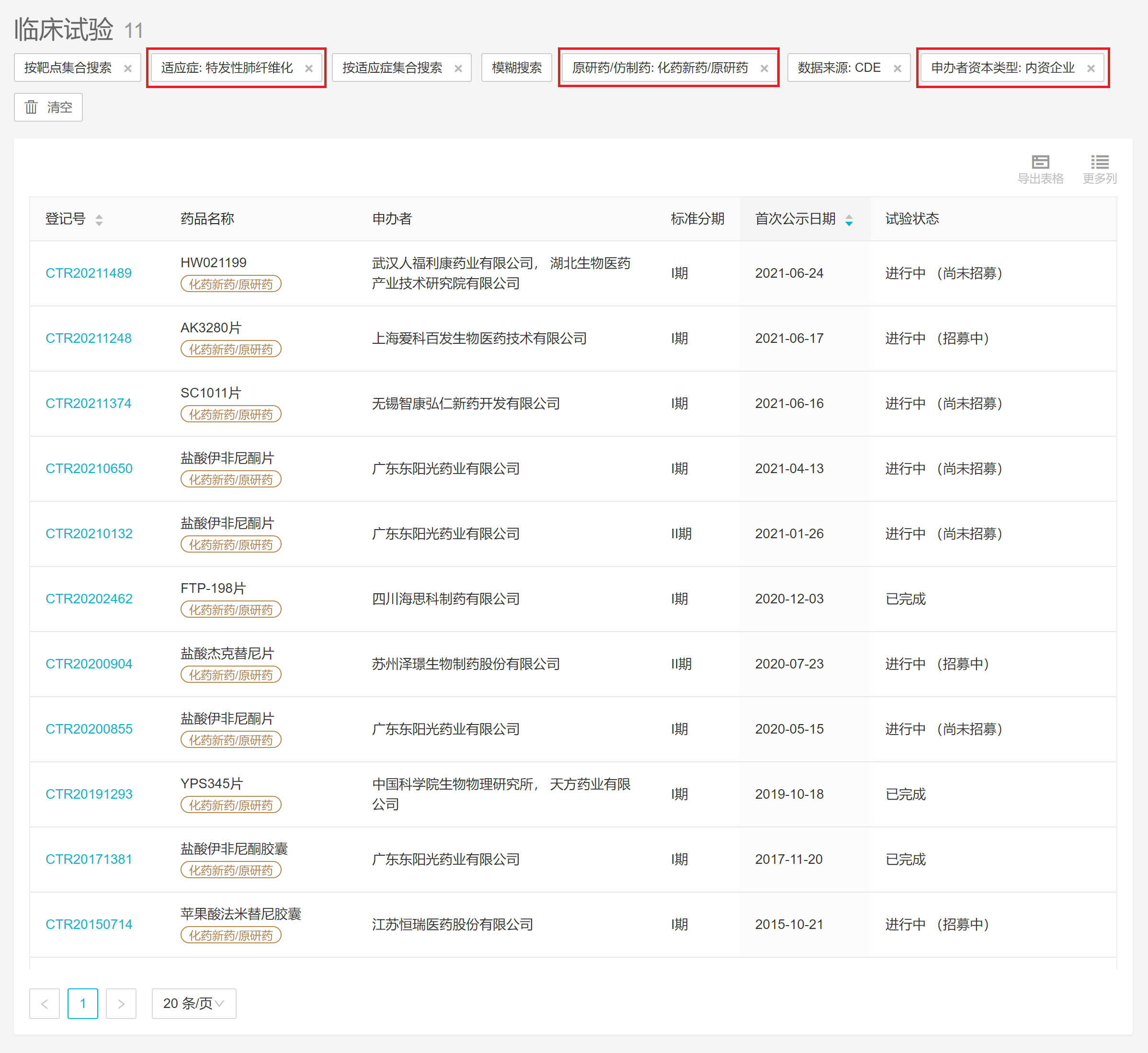The image size is (1148, 1053).
Task: Sort by 首次公示日期 column arrows
Action: pyautogui.click(x=848, y=219)
